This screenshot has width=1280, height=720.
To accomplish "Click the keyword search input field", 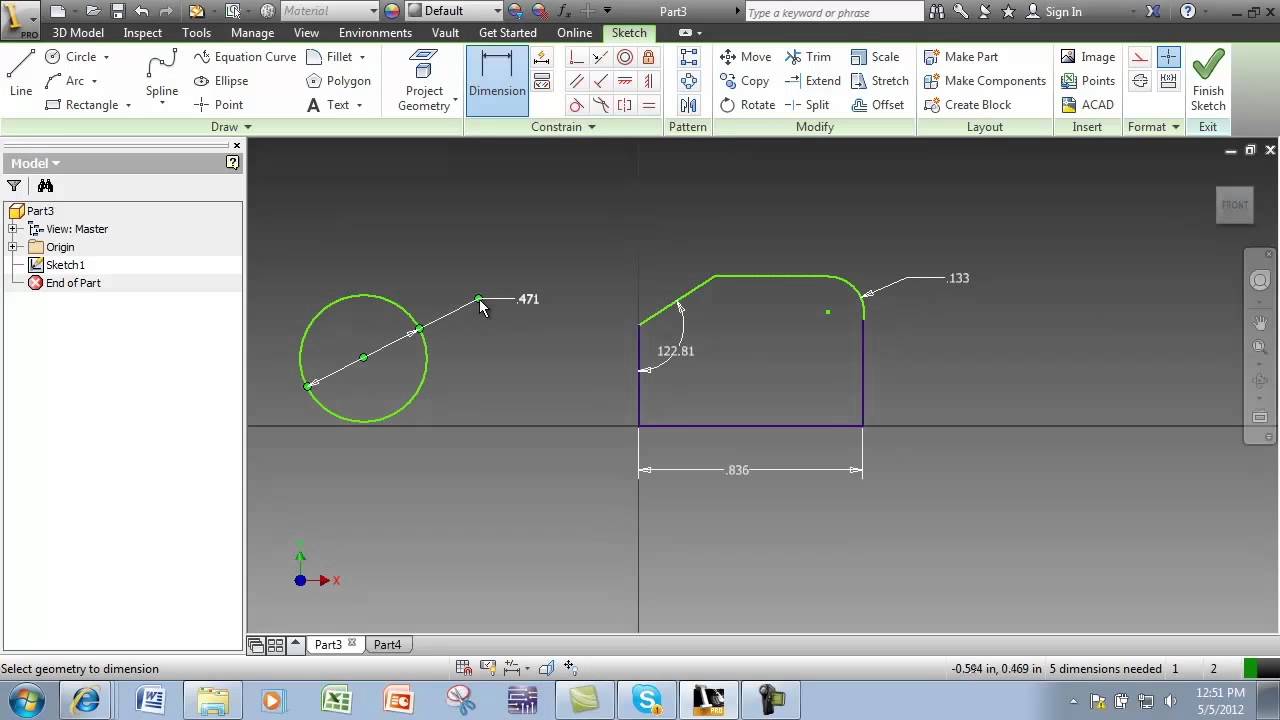I will (x=834, y=12).
